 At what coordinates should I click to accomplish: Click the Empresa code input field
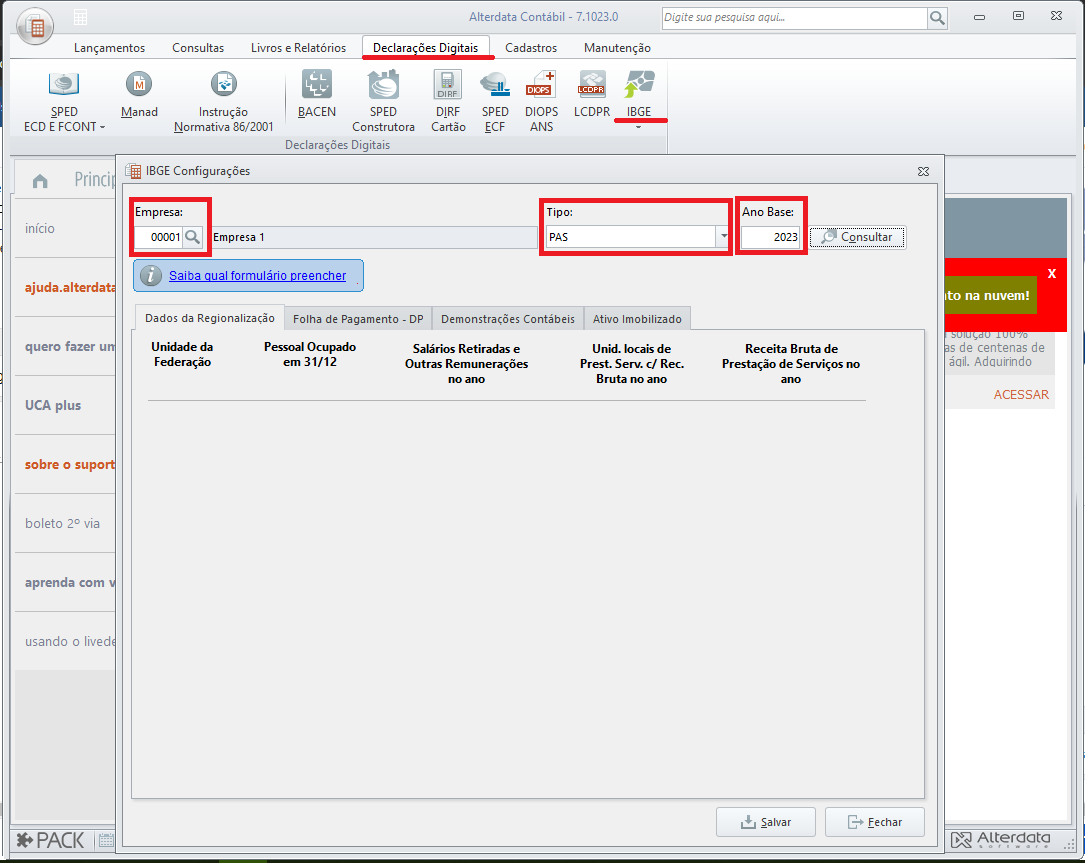[x=158, y=237]
